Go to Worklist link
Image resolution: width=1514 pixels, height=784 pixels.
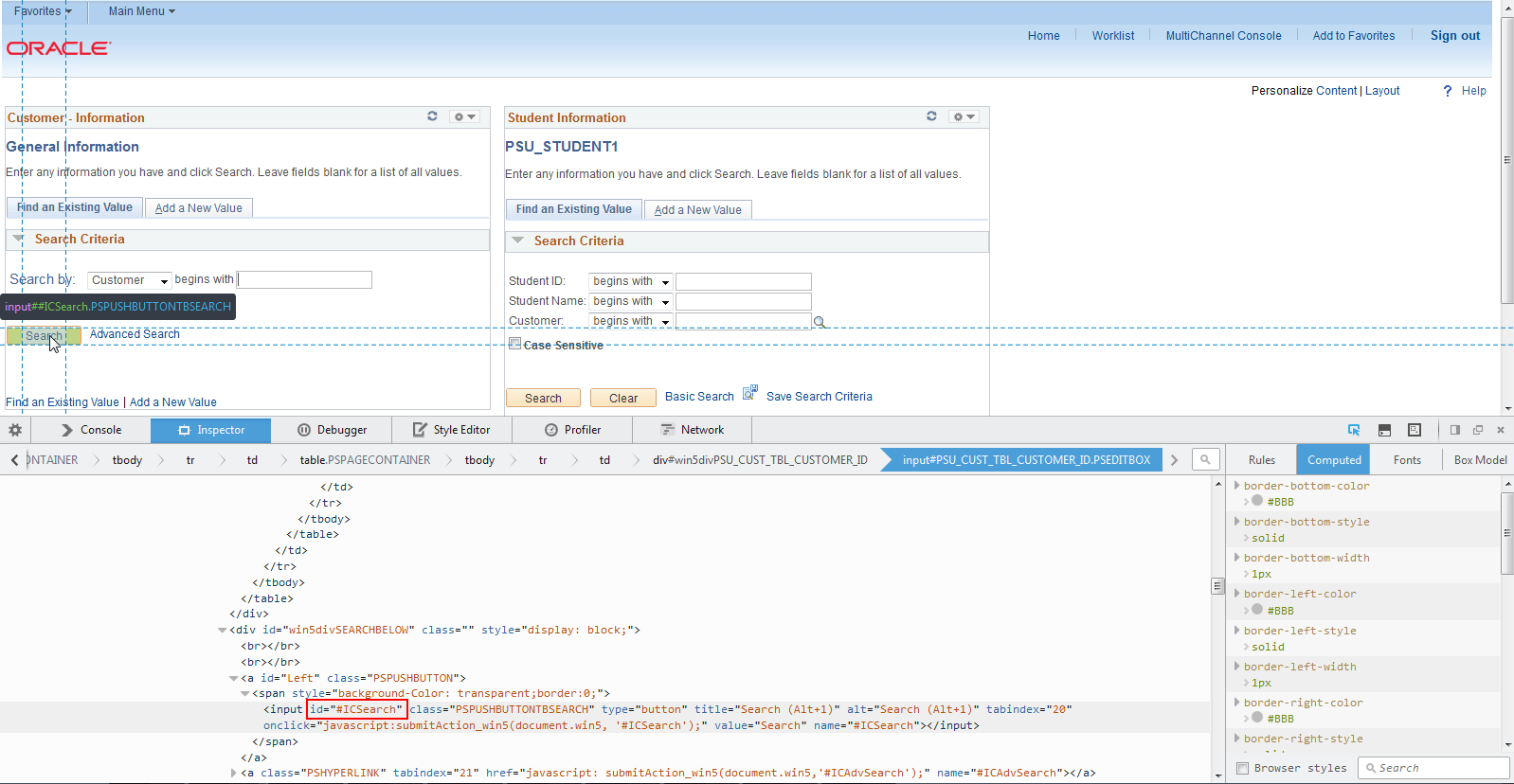click(x=1113, y=36)
